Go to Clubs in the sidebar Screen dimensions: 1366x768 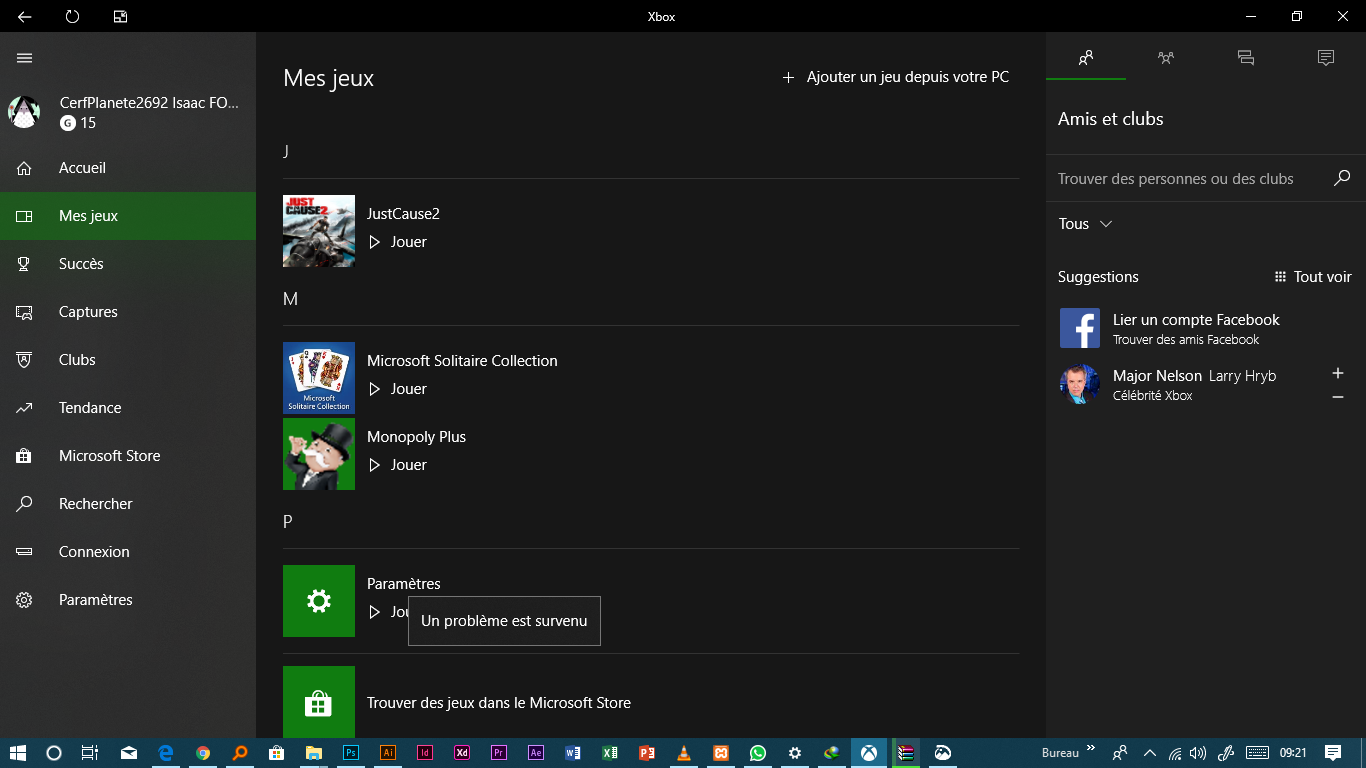click(128, 360)
